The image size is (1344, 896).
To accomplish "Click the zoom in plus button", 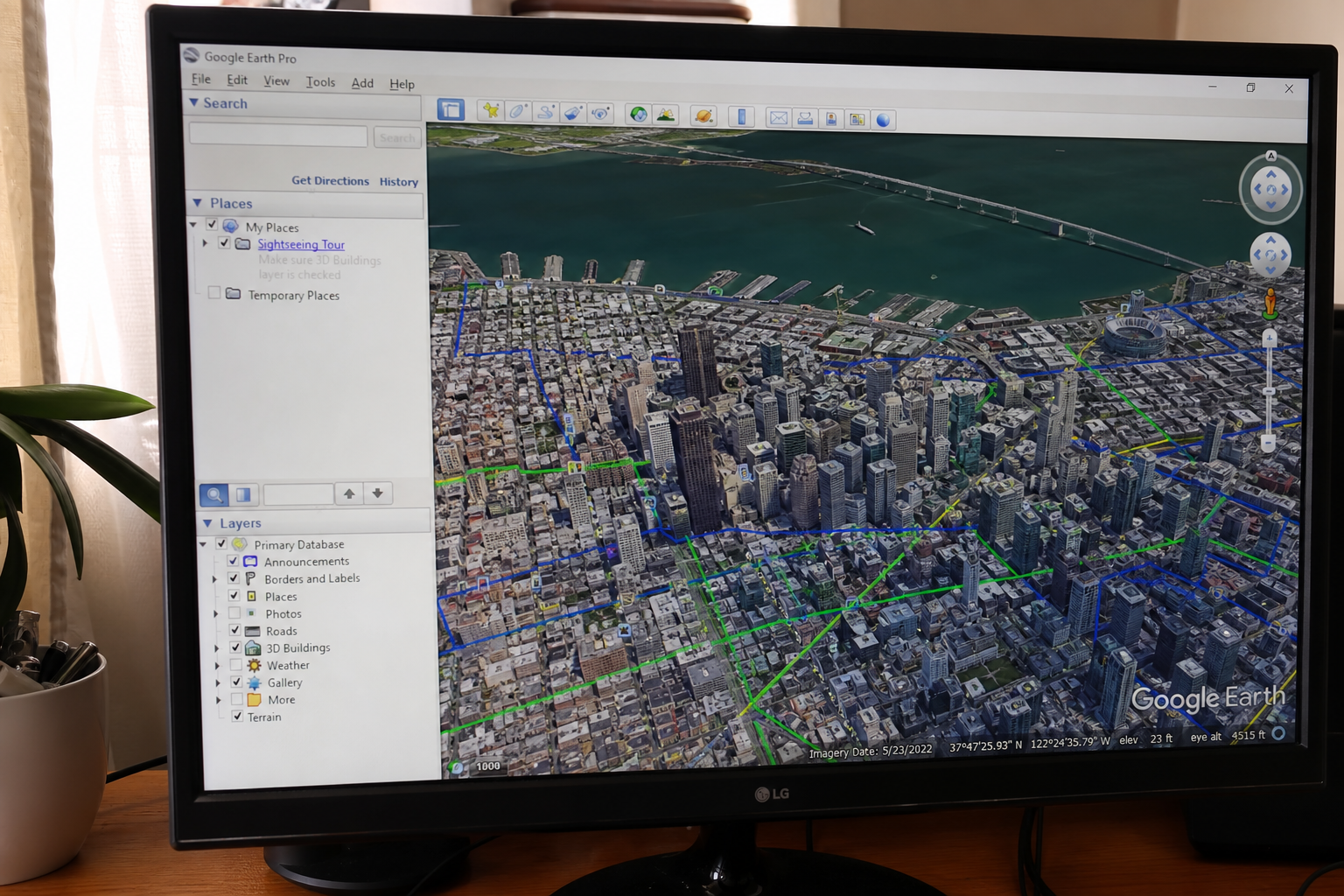I will (x=1270, y=337).
